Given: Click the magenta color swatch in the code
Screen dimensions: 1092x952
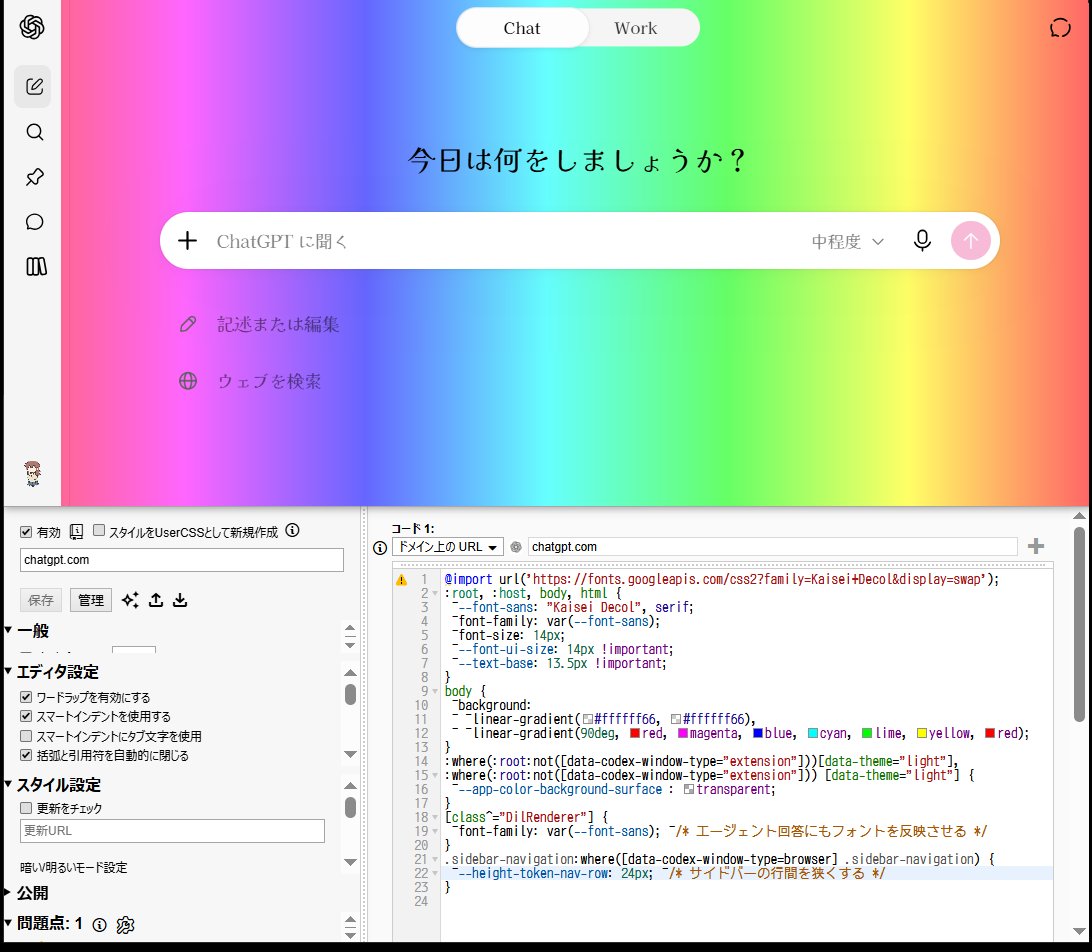Looking at the screenshot, I should point(682,733).
